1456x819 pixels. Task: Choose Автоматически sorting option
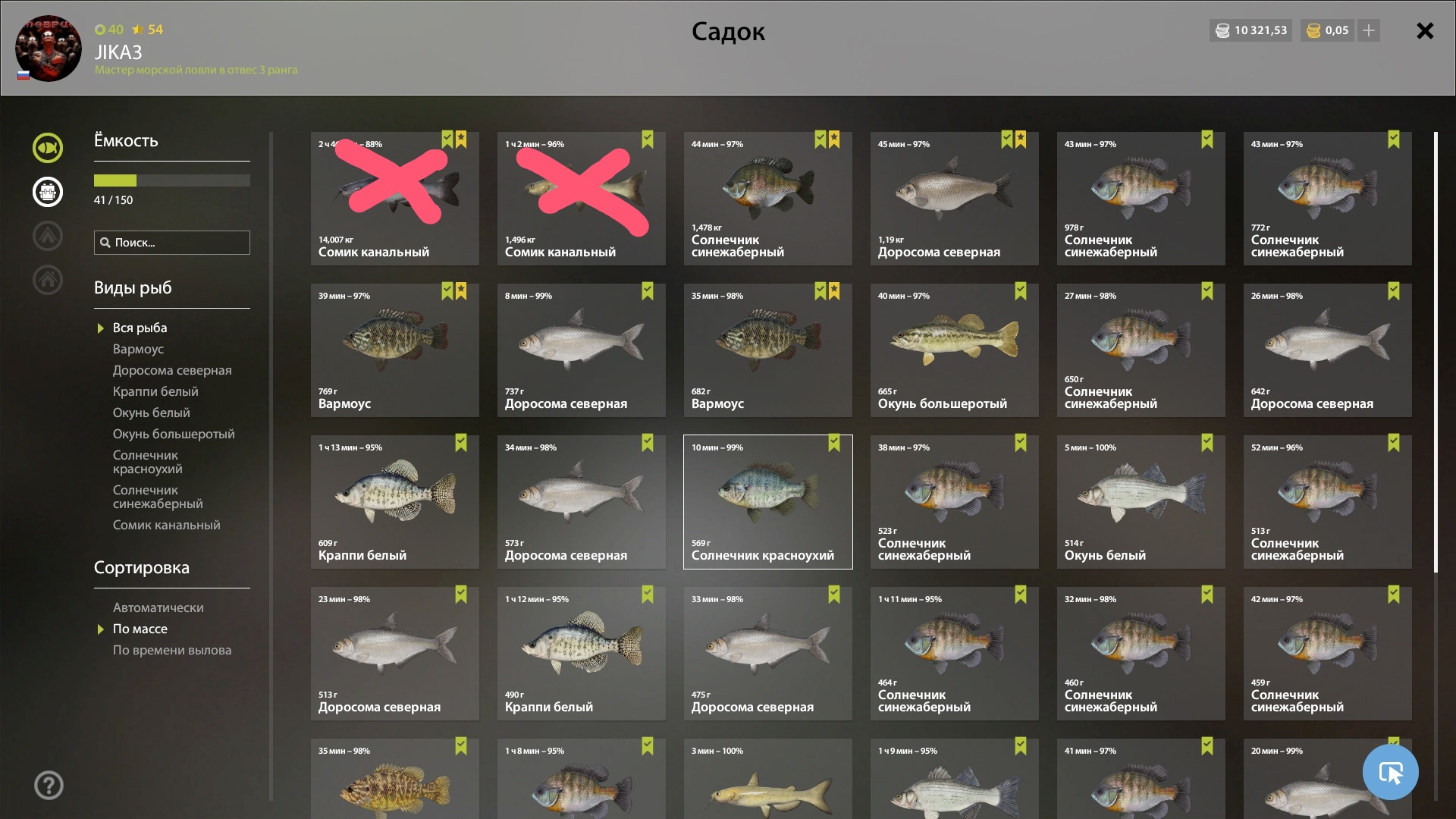coord(158,607)
